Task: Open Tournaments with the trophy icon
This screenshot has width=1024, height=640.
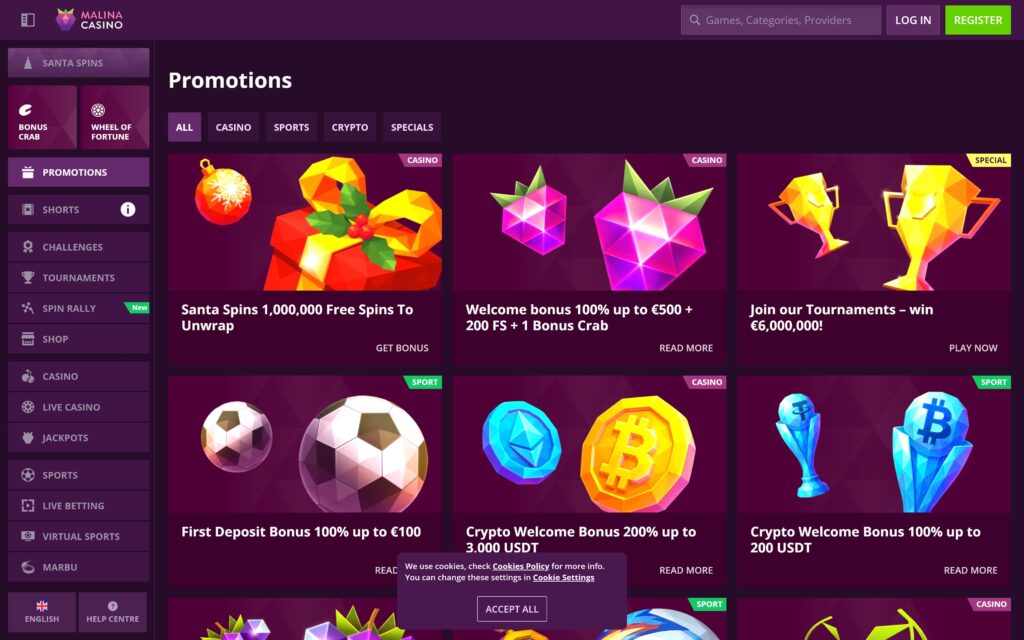Action: [78, 278]
